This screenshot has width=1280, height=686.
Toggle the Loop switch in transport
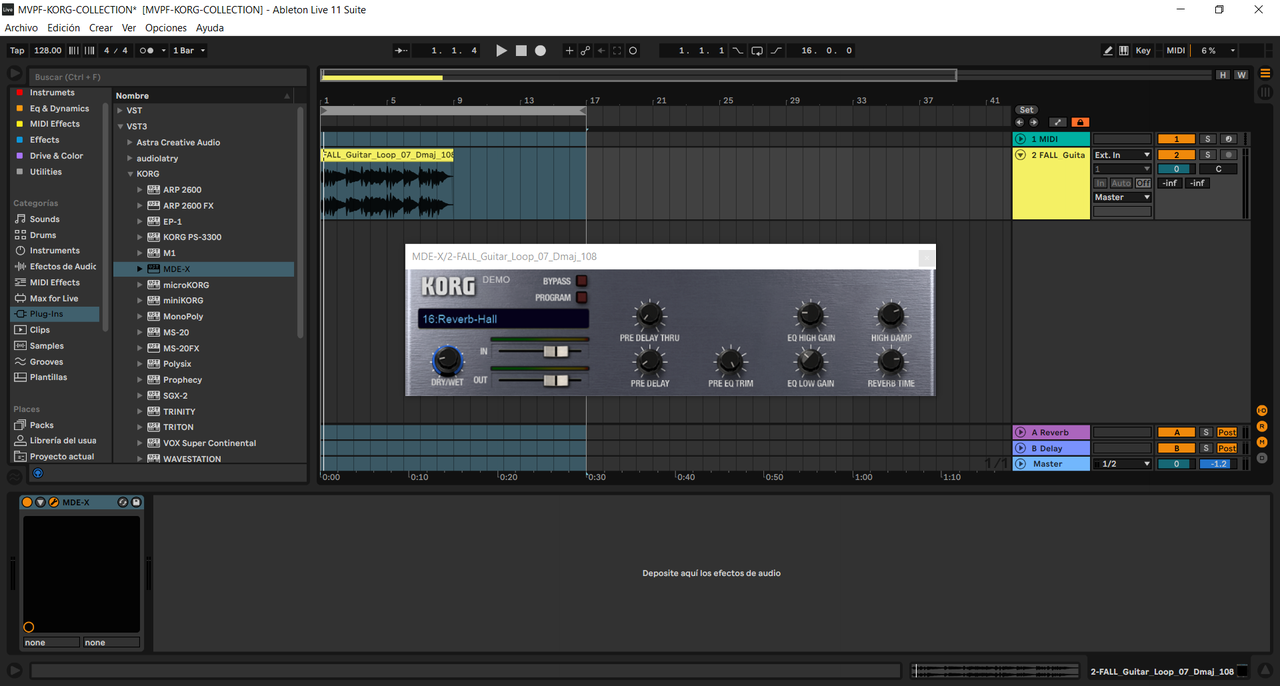(756, 50)
